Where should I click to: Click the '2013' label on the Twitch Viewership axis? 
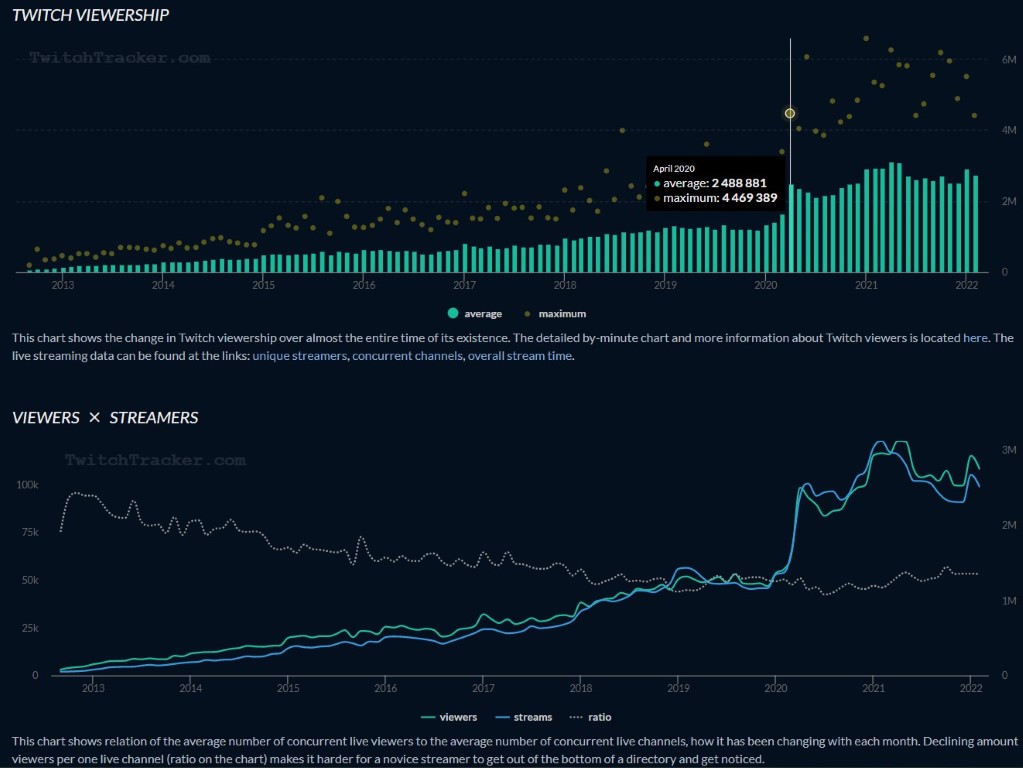[x=63, y=285]
